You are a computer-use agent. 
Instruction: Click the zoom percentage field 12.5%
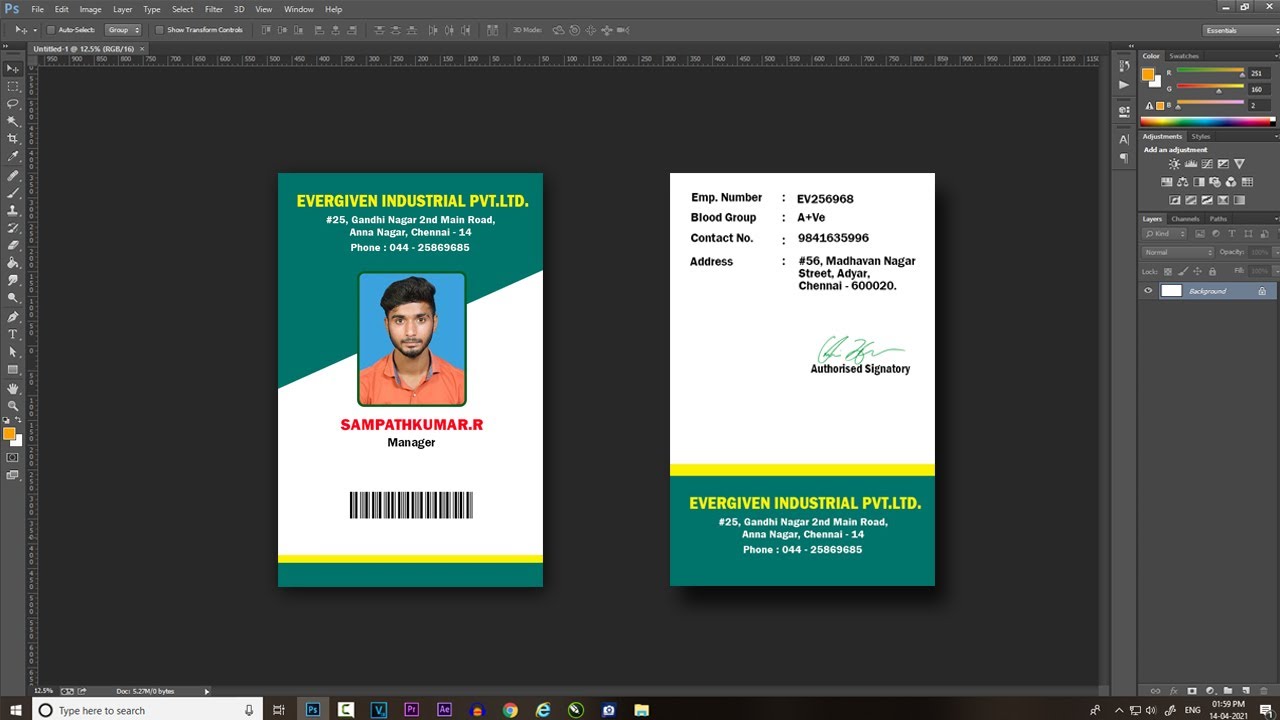pyautogui.click(x=44, y=691)
